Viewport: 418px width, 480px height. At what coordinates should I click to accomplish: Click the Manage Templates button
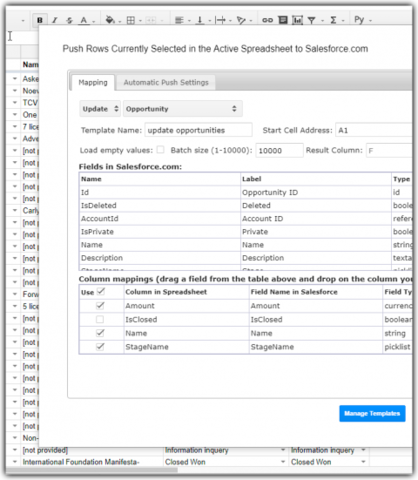pos(372,413)
